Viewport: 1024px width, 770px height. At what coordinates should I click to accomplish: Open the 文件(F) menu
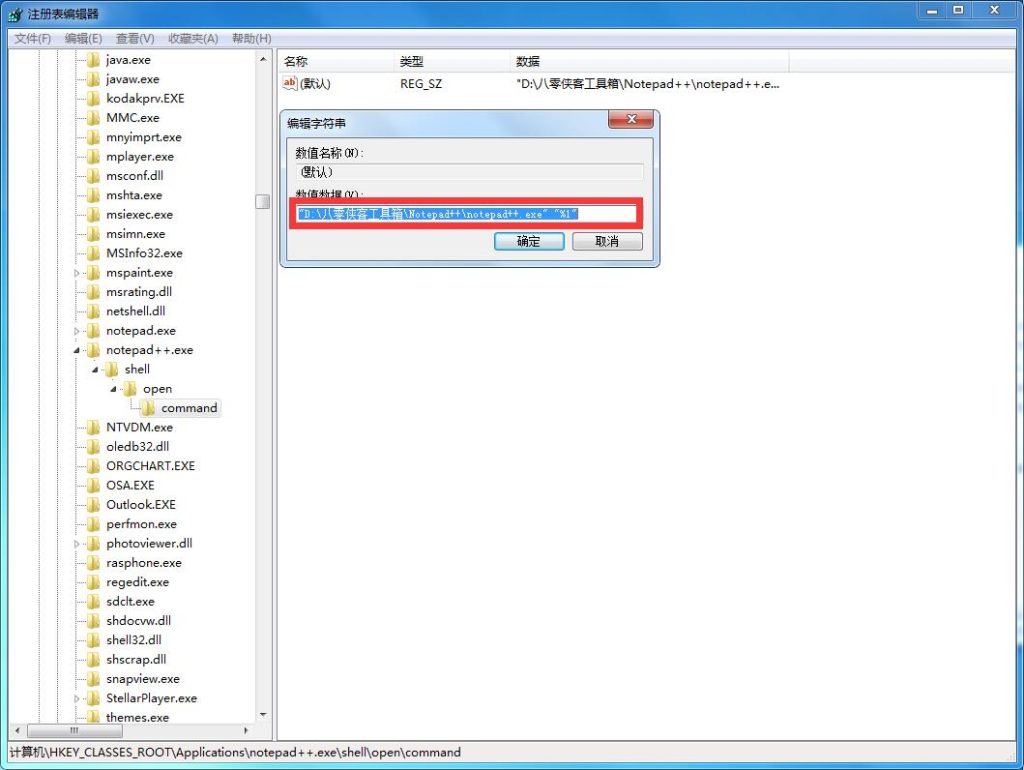pos(33,39)
